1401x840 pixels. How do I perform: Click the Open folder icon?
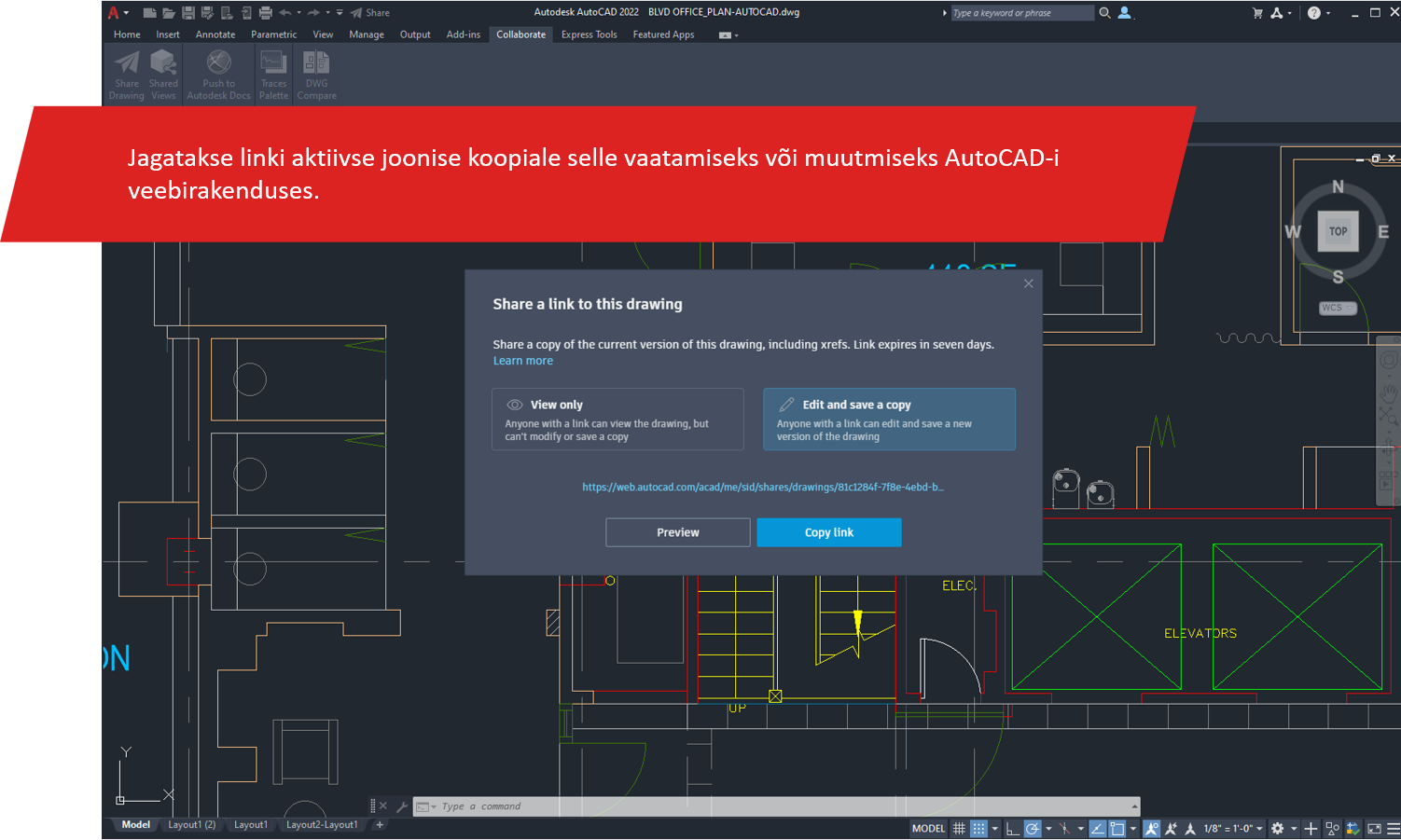(x=169, y=13)
